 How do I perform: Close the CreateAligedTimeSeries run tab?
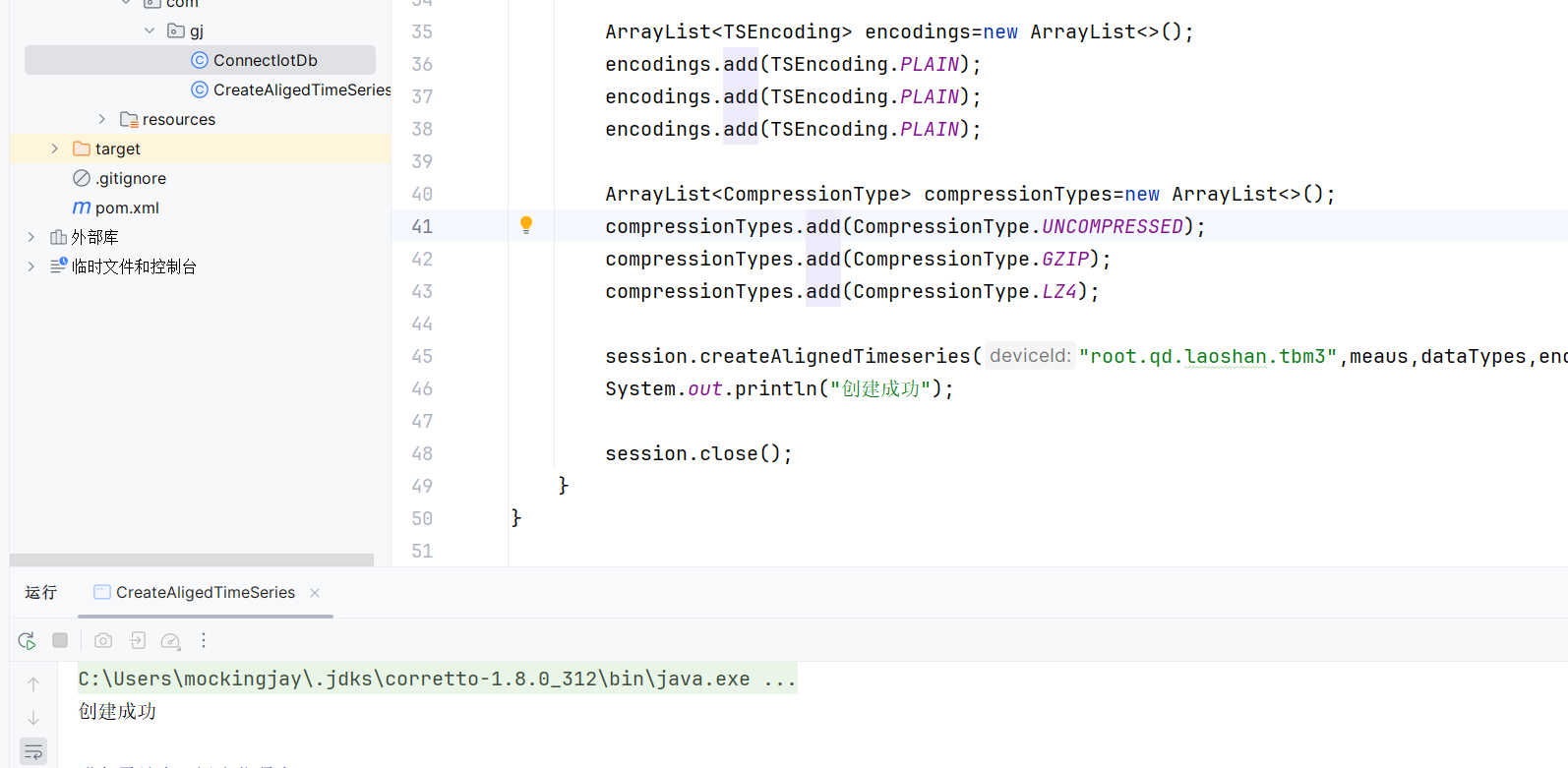point(315,592)
